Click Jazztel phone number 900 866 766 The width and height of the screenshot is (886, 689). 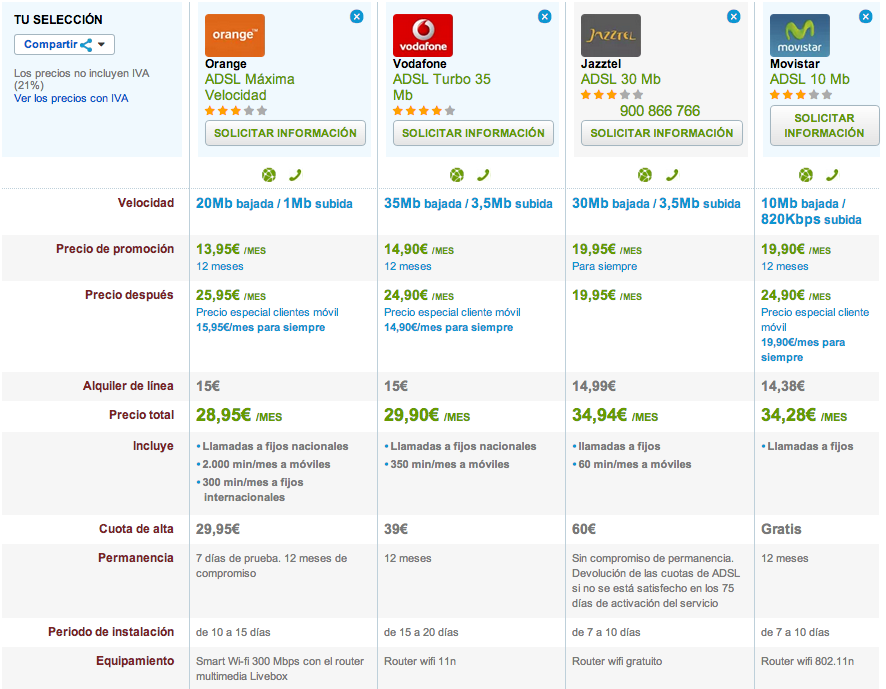(x=660, y=111)
